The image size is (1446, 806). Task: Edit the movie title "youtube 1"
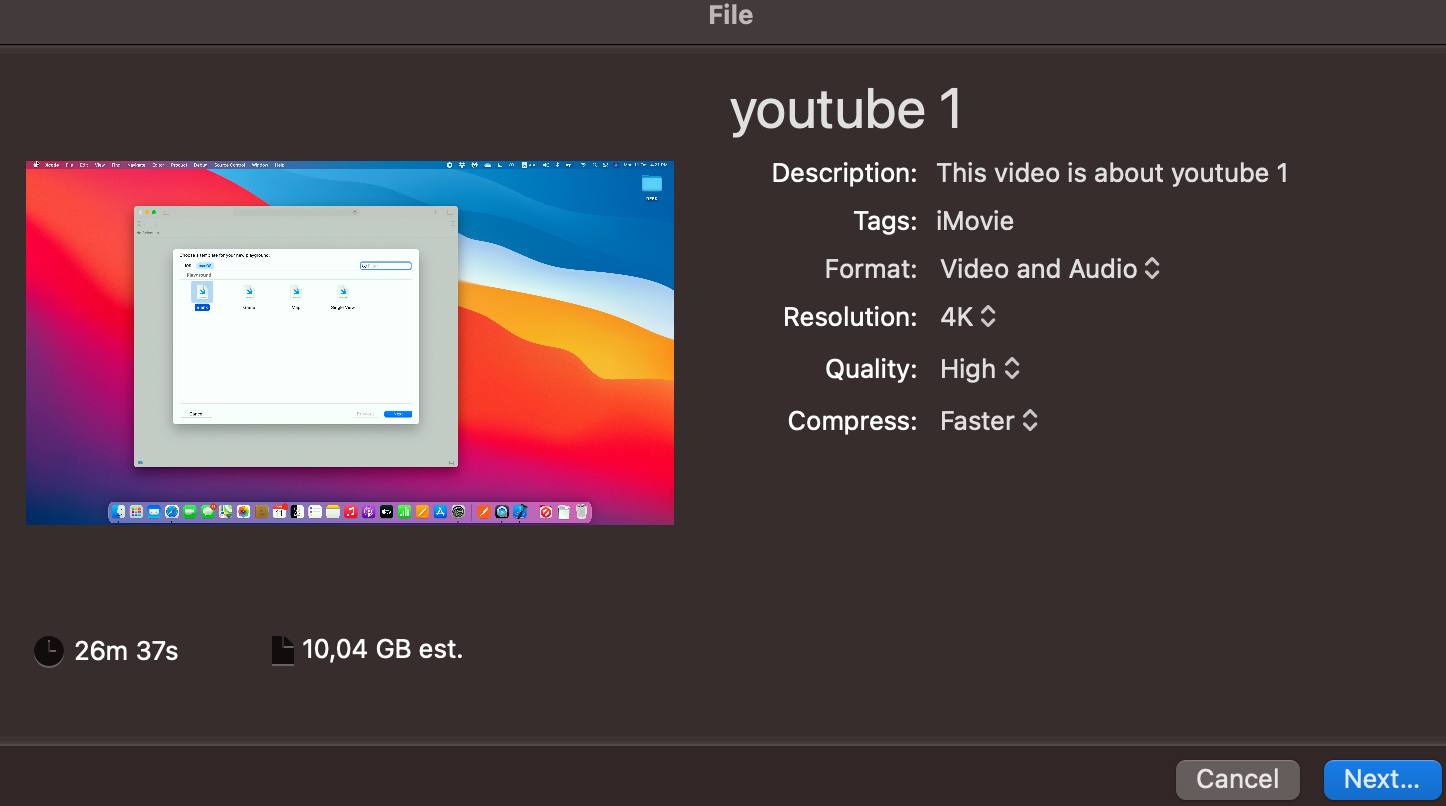click(846, 110)
